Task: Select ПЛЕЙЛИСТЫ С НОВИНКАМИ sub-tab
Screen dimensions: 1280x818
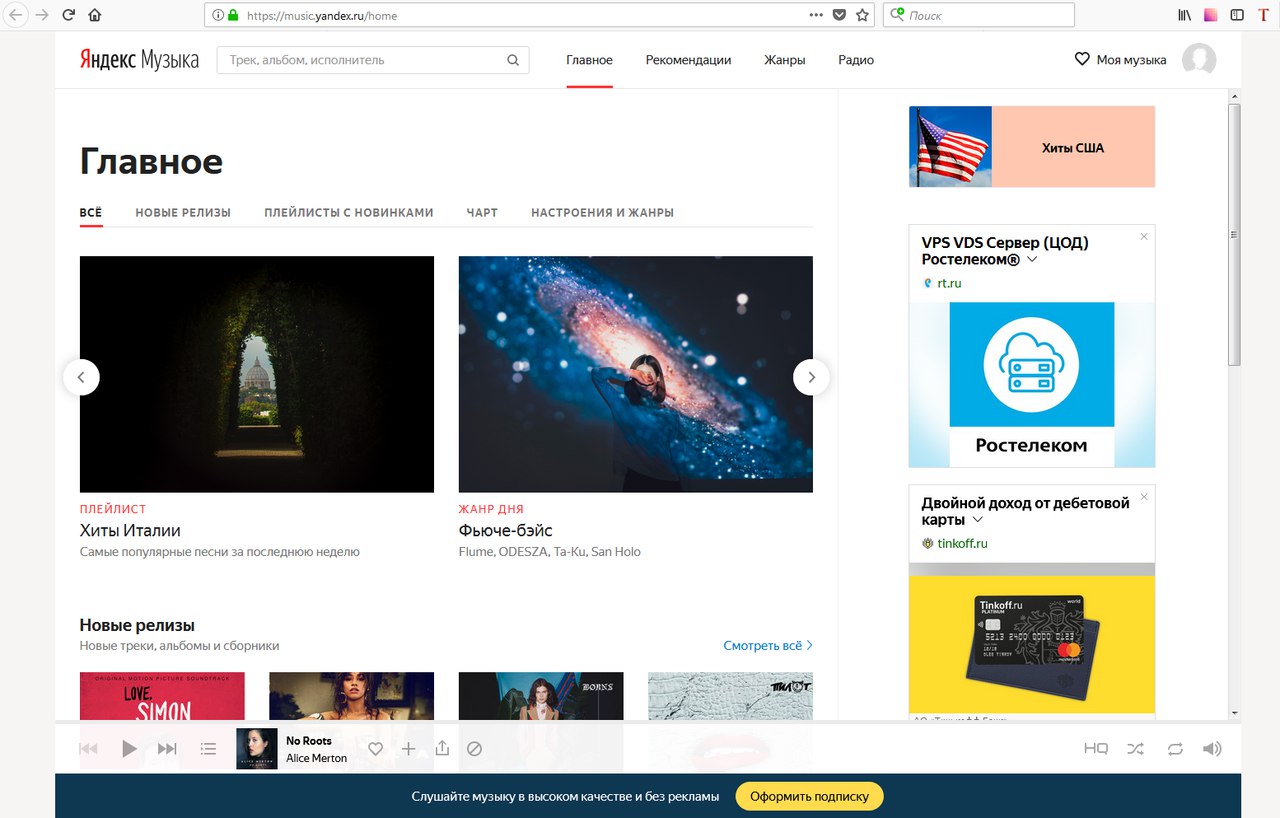Action: [x=349, y=212]
